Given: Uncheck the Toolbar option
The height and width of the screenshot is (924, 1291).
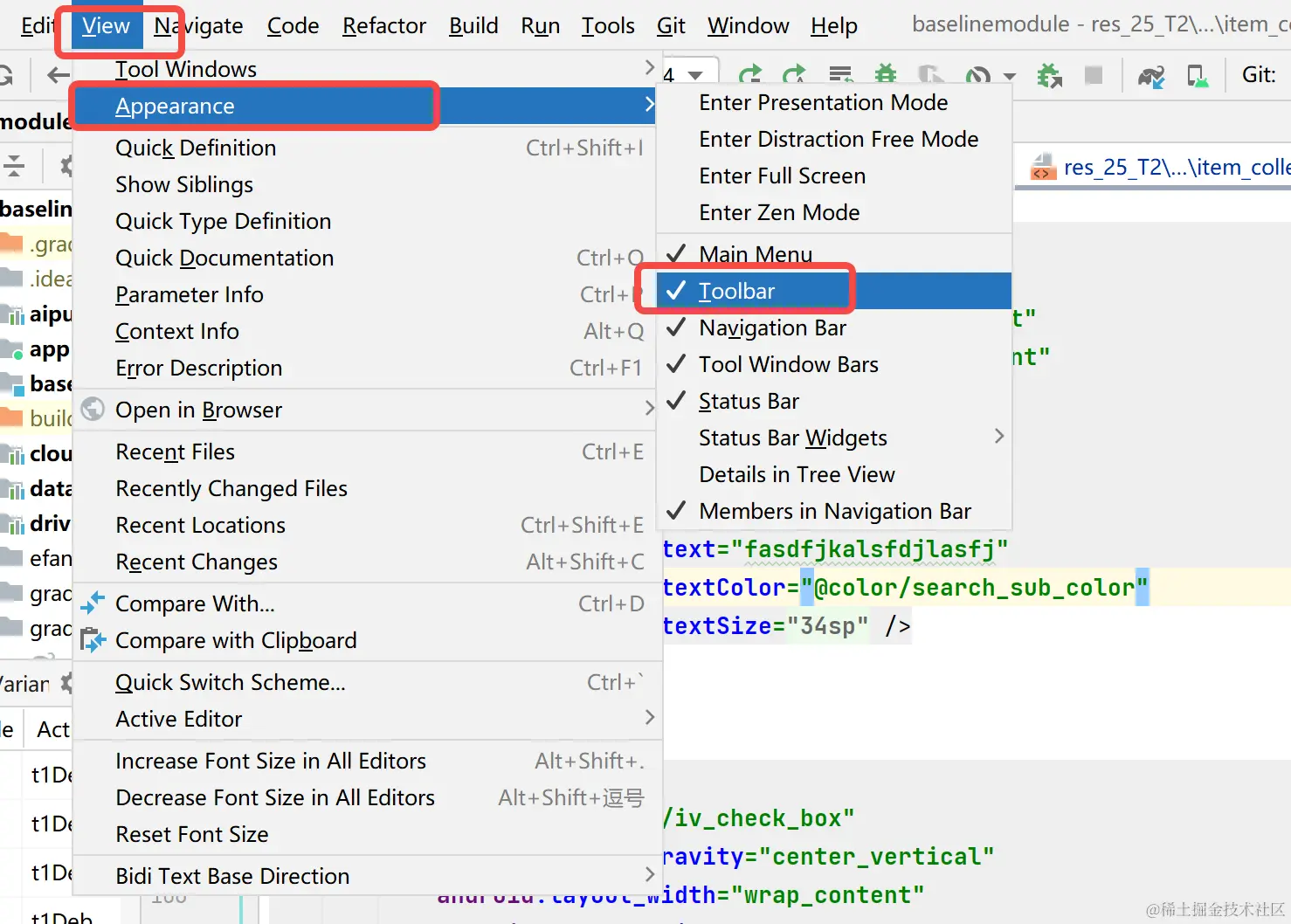Looking at the screenshot, I should 834,291.
